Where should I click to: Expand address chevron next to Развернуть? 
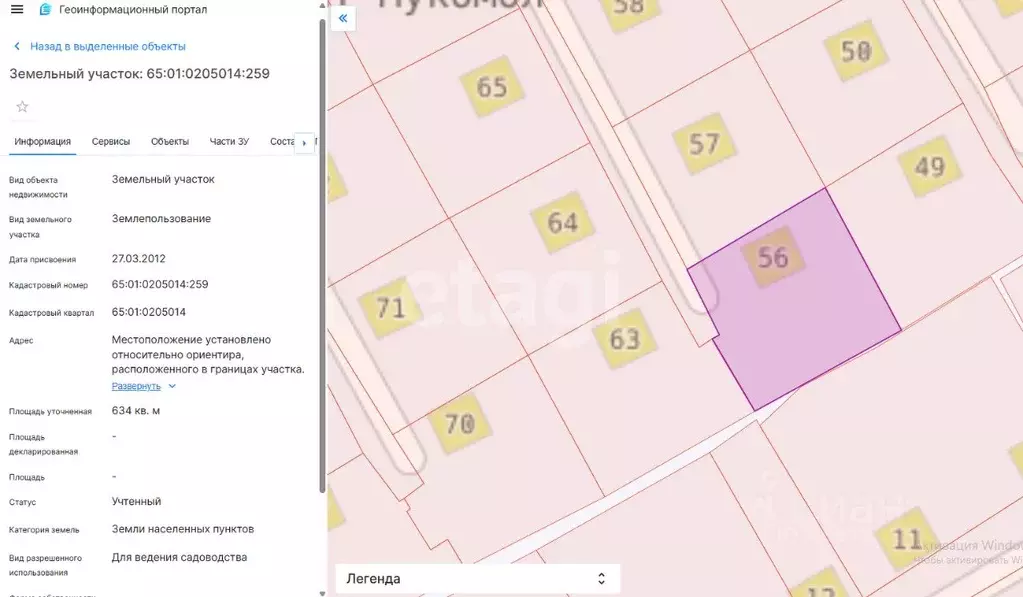(x=172, y=386)
